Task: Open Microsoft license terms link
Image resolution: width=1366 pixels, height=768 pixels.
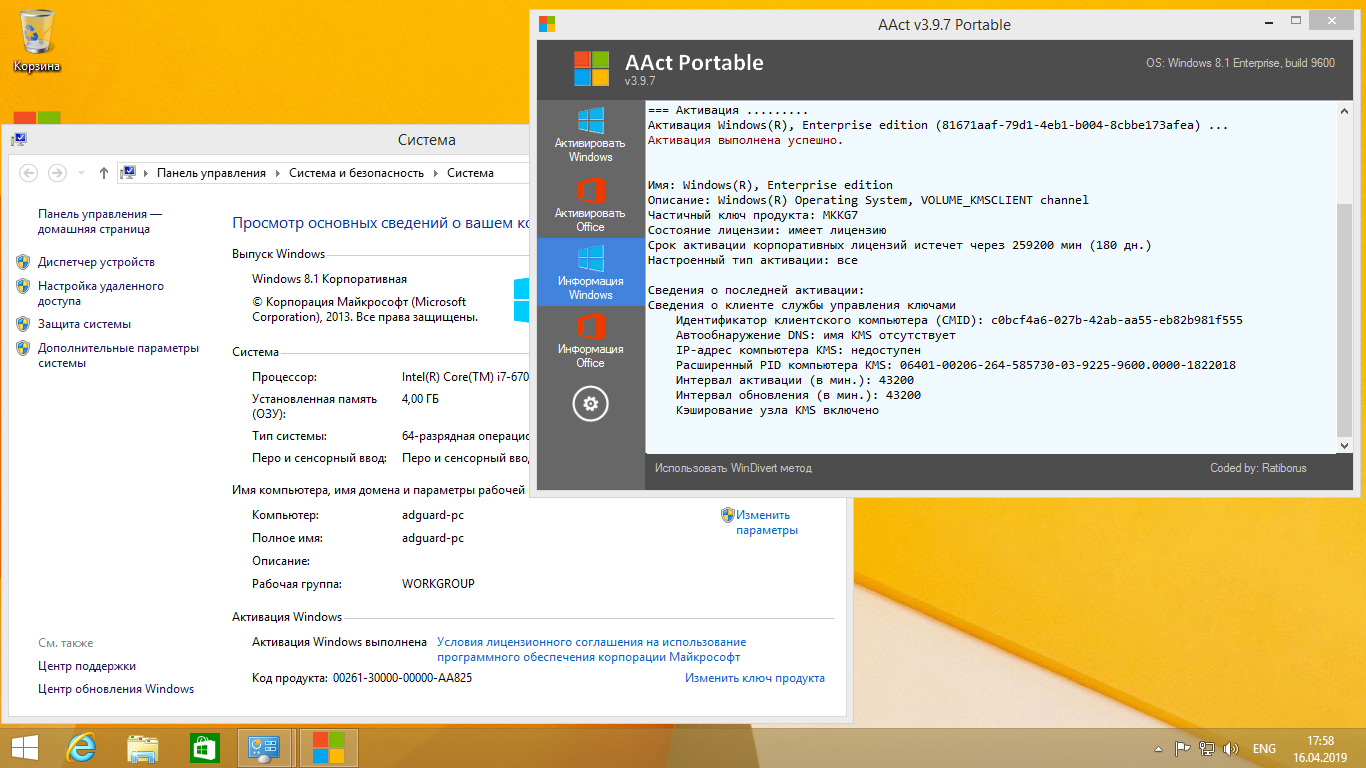Action: click(x=591, y=649)
